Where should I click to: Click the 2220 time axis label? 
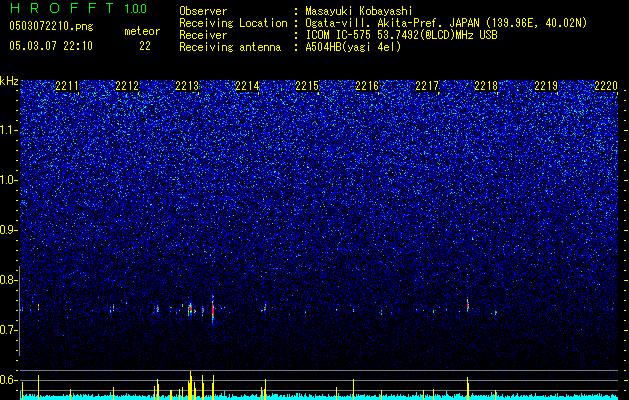tap(606, 86)
